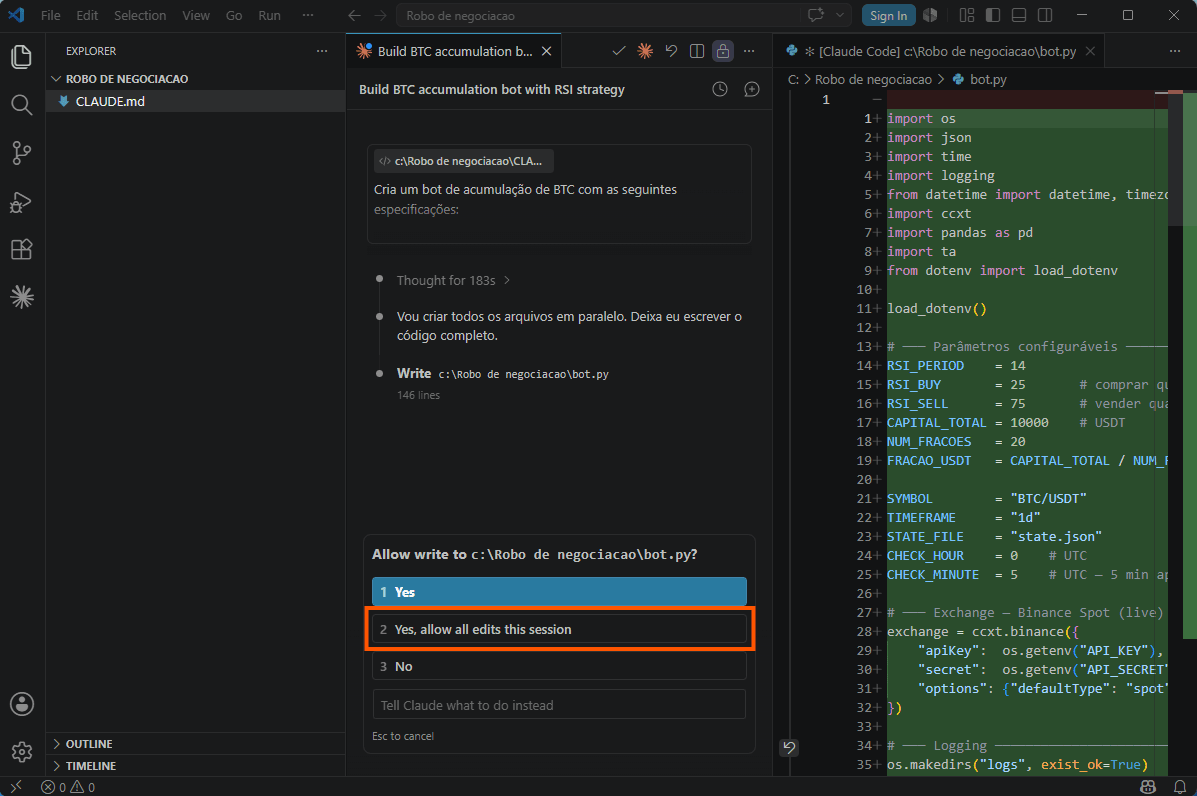The height and width of the screenshot is (796, 1197).
Task: Select the [Claude Code] bot.py diff tab
Action: coord(940,51)
